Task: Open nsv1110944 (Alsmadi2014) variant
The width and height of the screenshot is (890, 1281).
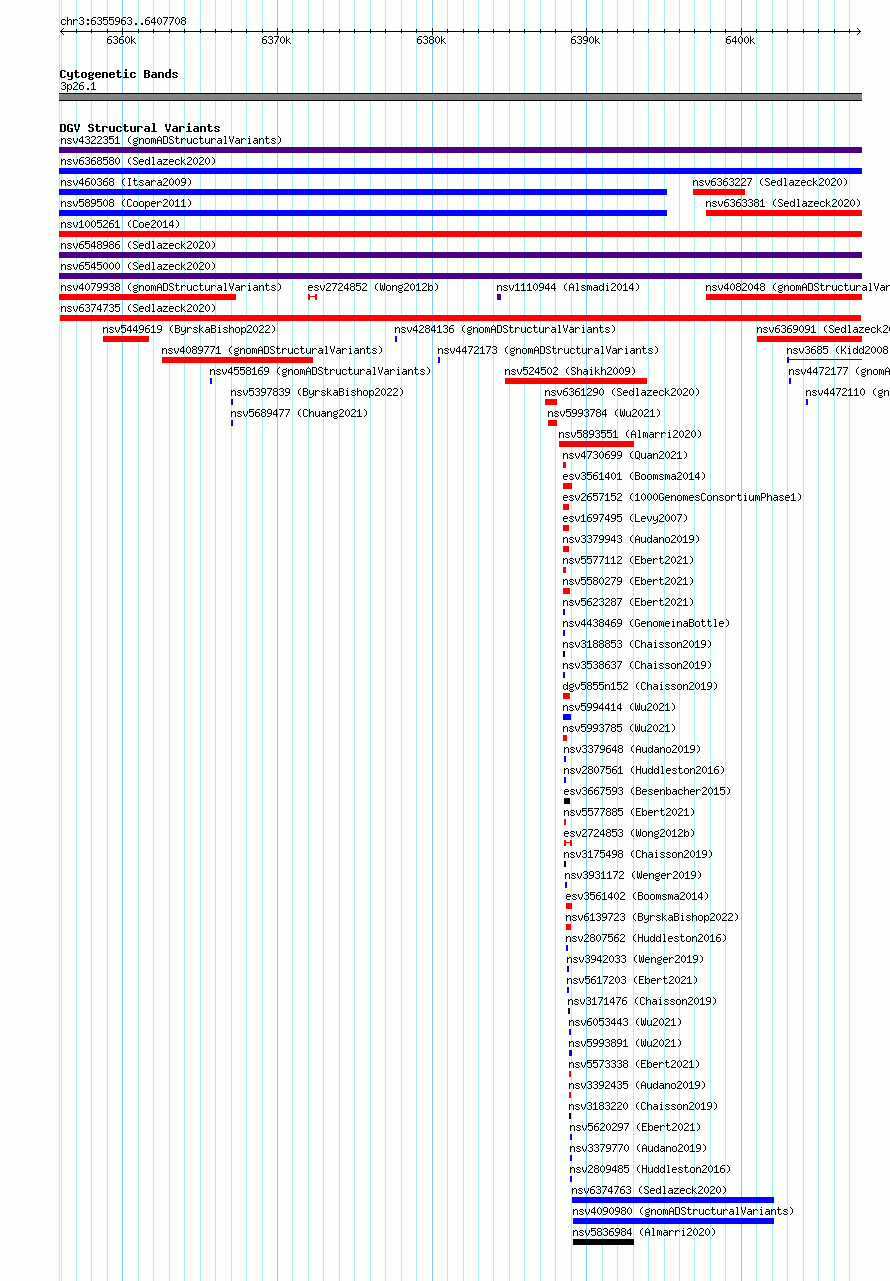Action: (568, 287)
